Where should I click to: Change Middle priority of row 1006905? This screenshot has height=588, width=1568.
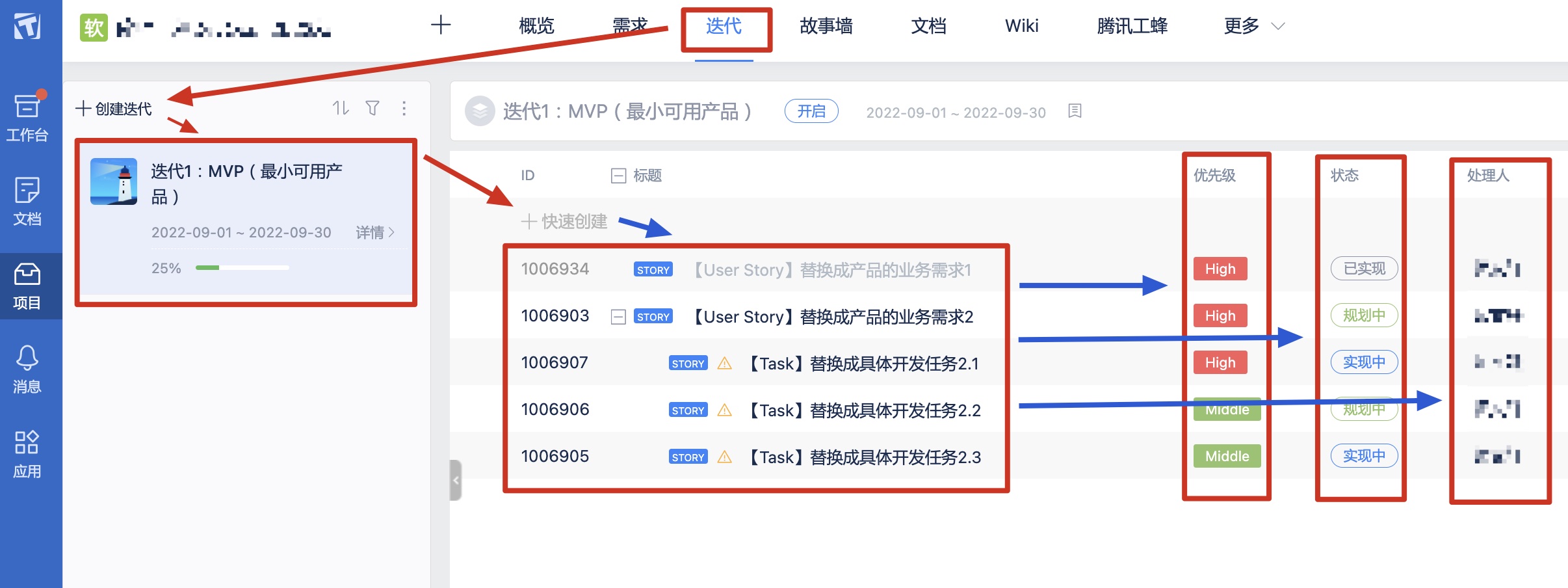1227,456
